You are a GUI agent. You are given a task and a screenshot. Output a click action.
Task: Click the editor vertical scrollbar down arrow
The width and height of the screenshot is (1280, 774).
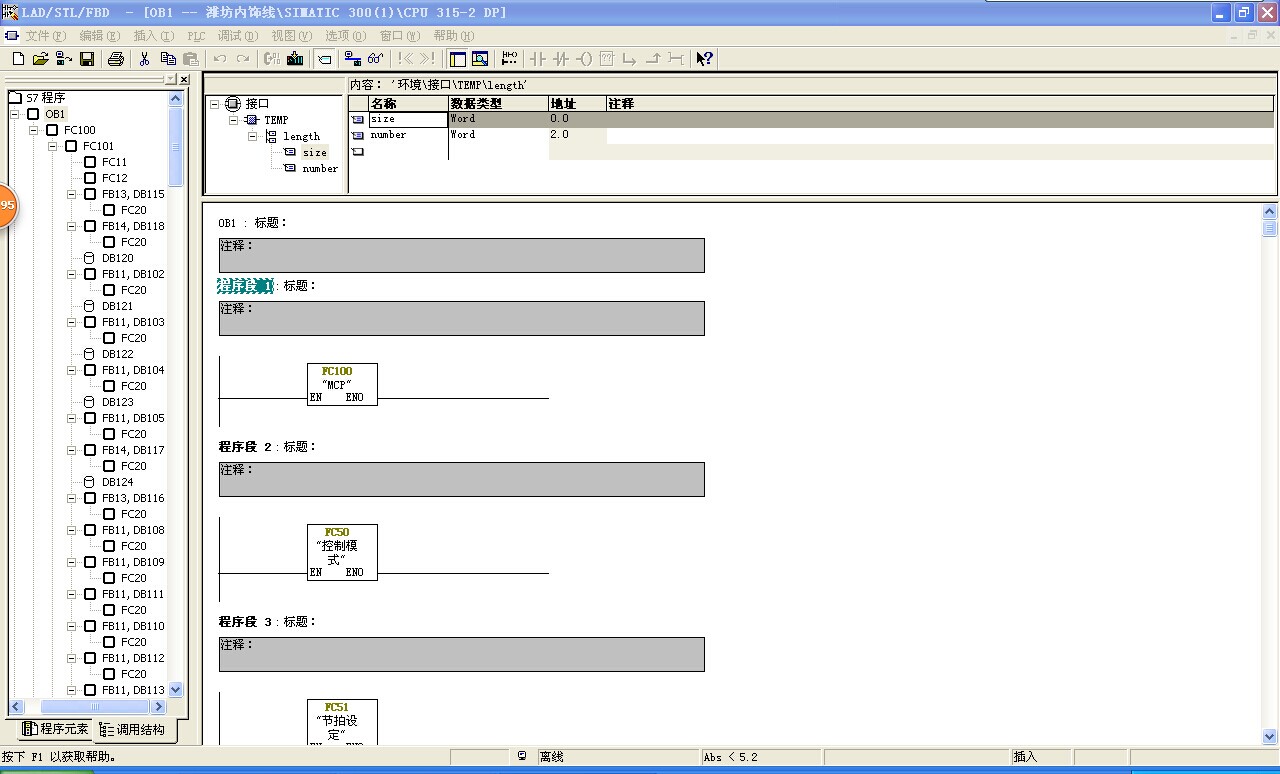pos(1270,738)
